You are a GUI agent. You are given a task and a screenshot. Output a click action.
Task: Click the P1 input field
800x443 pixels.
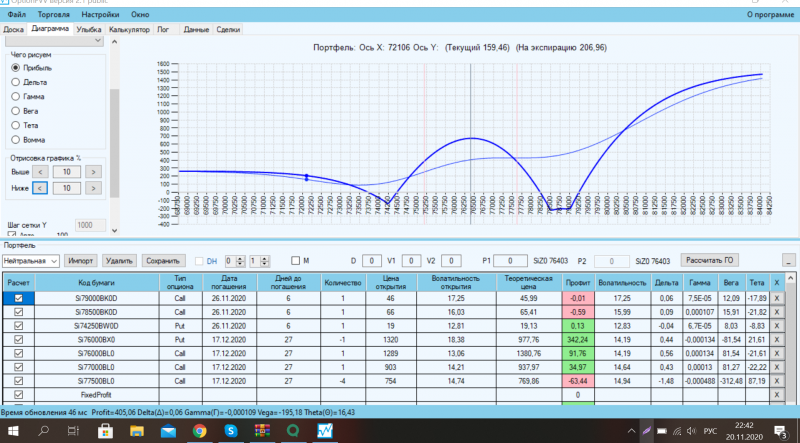coord(510,261)
